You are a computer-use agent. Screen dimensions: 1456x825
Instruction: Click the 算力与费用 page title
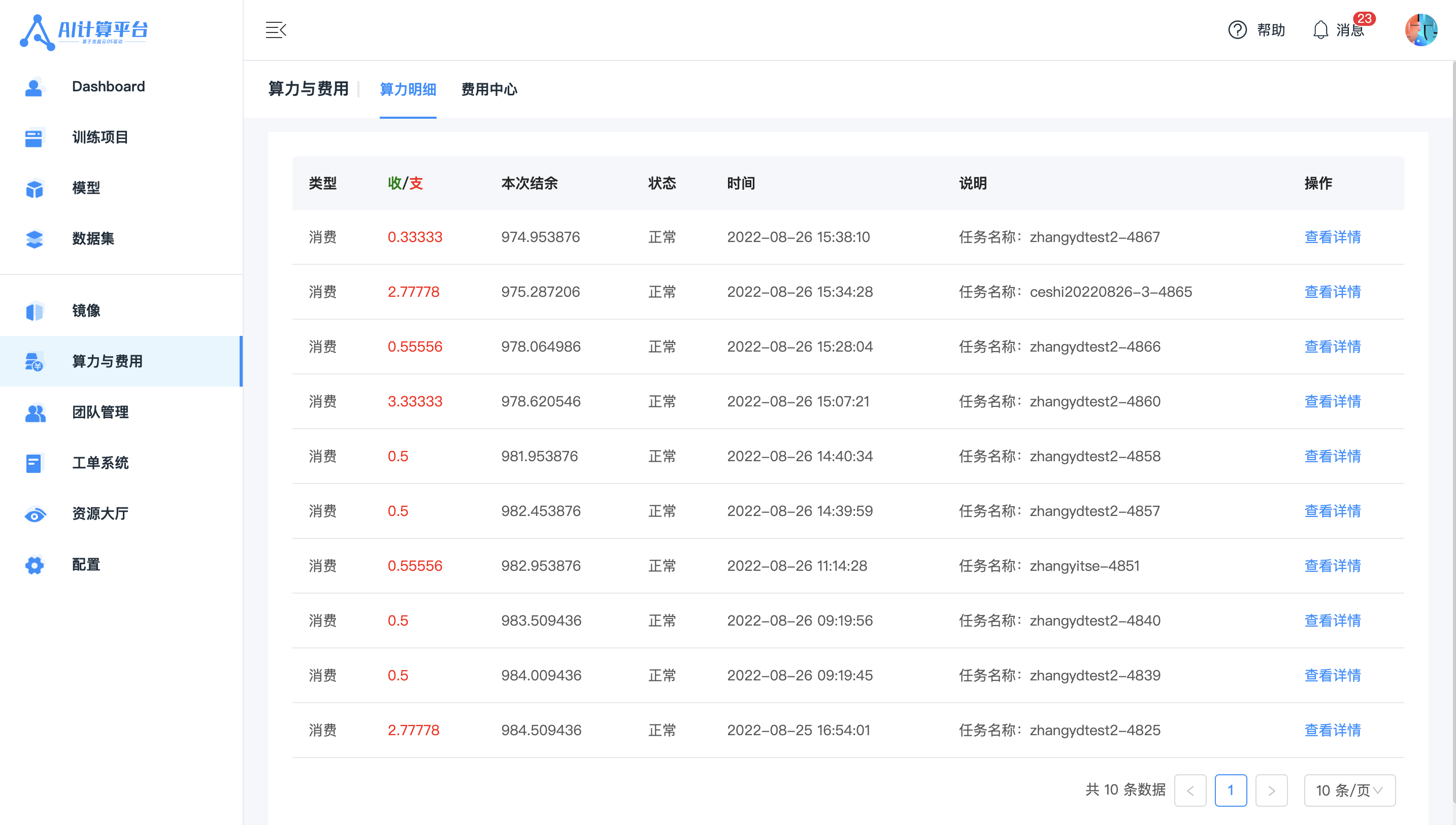pos(308,89)
